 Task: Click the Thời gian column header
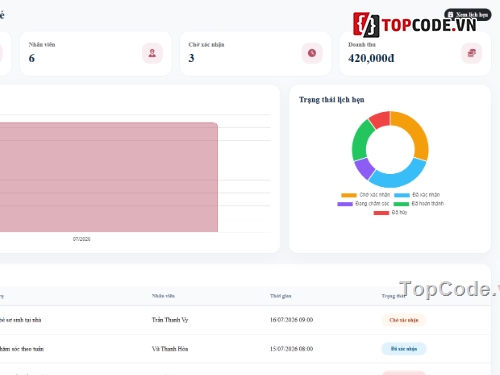coord(281,296)
